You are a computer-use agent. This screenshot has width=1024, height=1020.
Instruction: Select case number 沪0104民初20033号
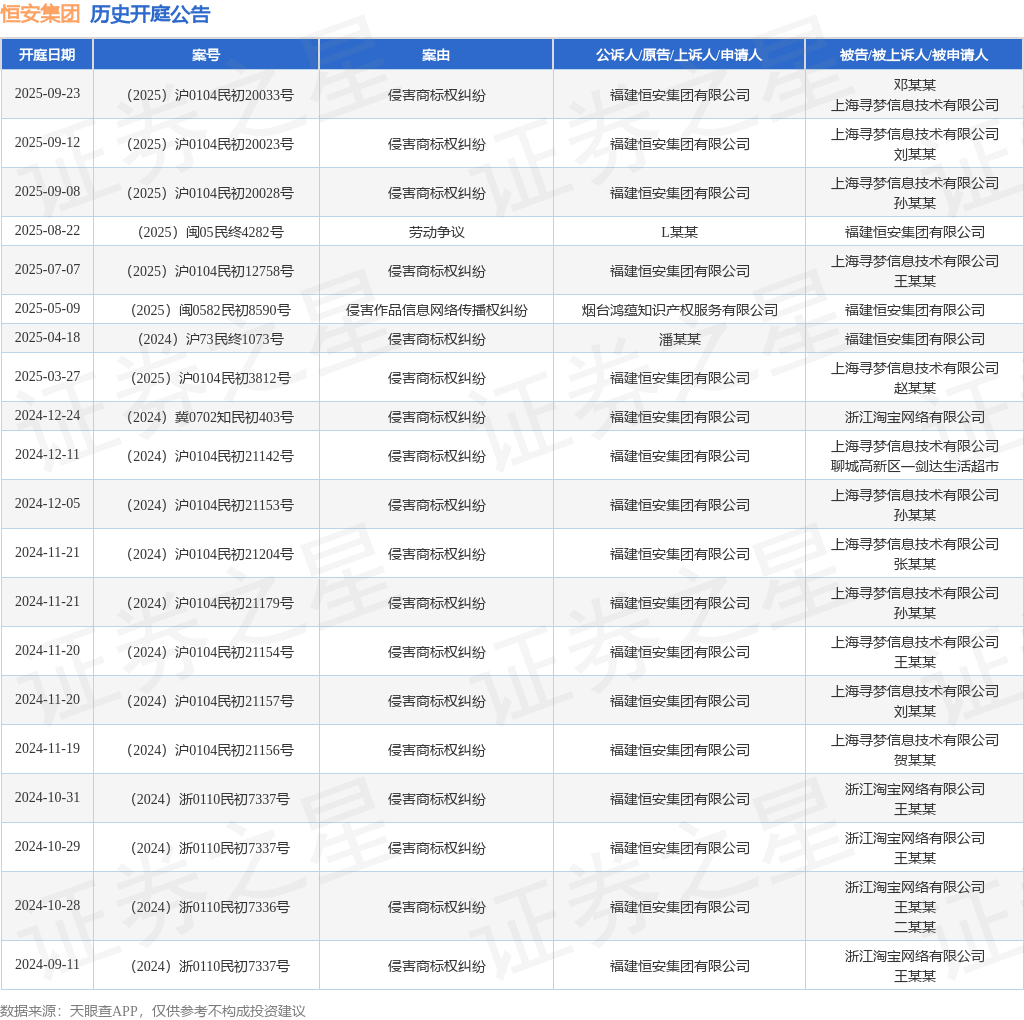click(x=210, y=95)
